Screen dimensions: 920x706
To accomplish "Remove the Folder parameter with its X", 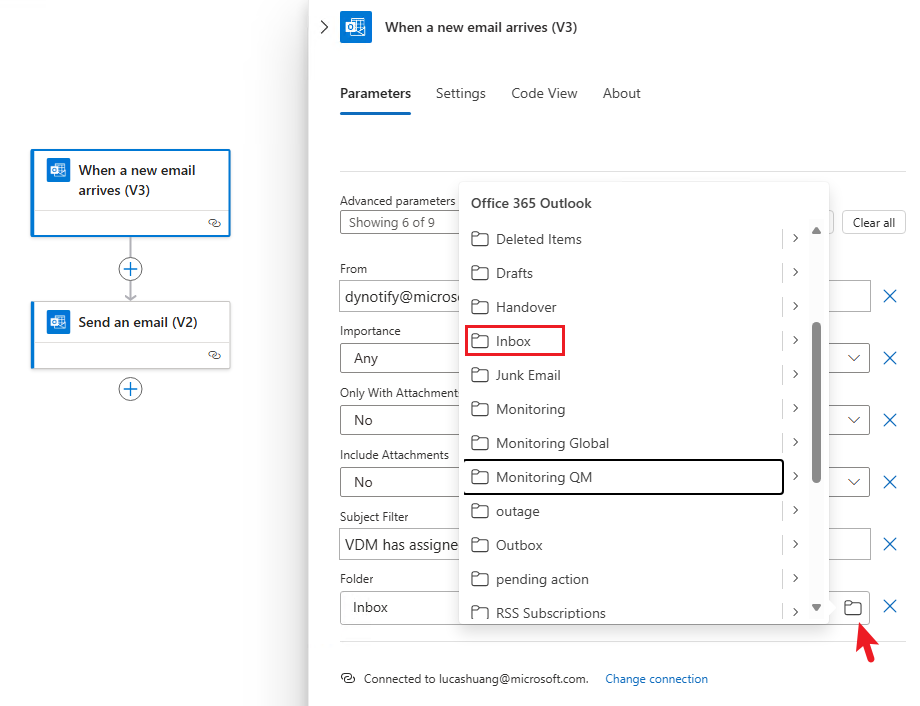I will pos(889,606).
